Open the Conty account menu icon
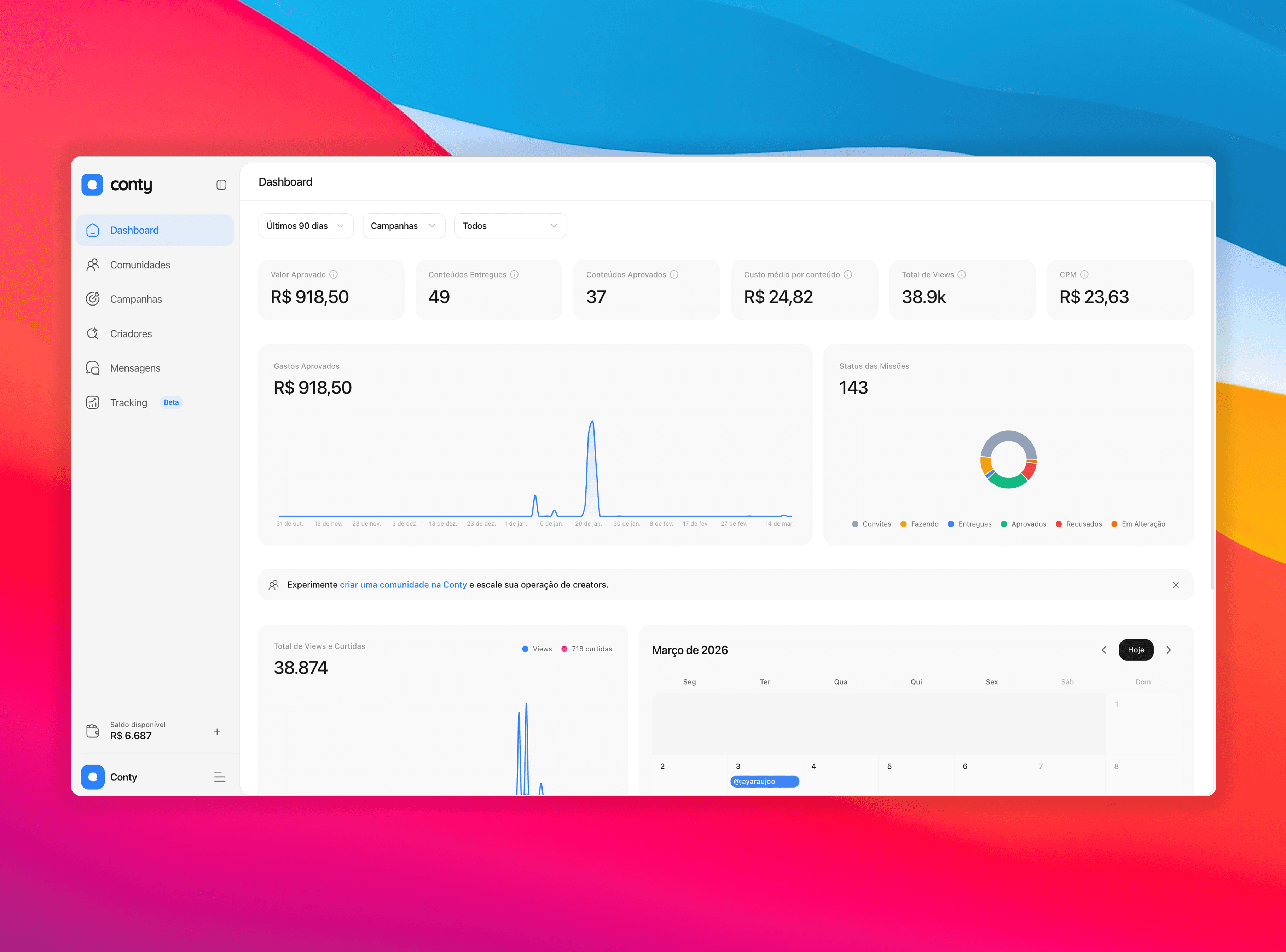The width and height of the screenshot is (1286, 952). point(220,777)
